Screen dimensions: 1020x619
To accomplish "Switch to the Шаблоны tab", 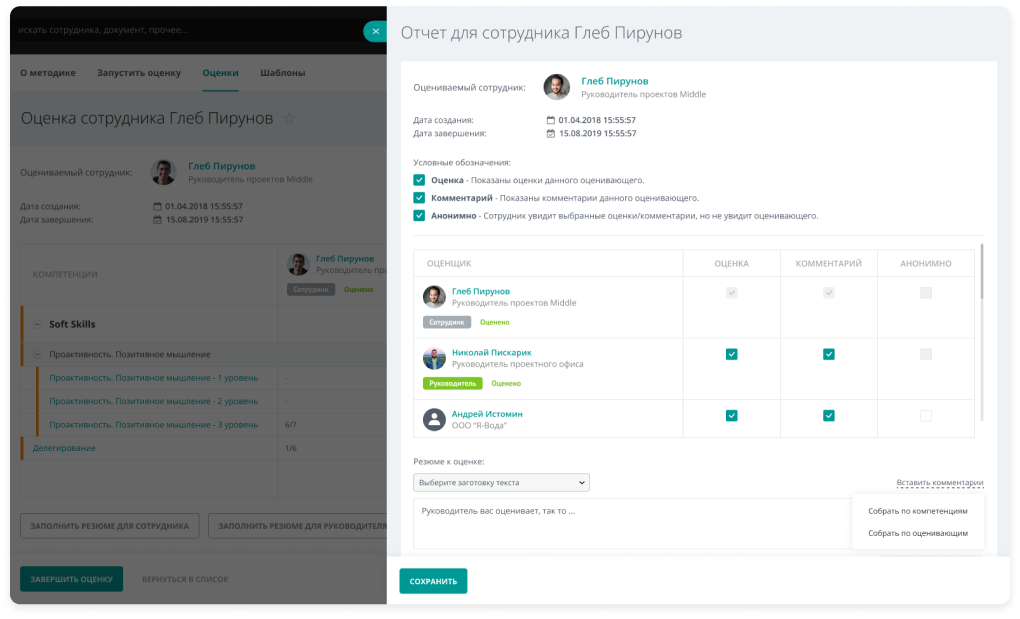I will [282, 73].
